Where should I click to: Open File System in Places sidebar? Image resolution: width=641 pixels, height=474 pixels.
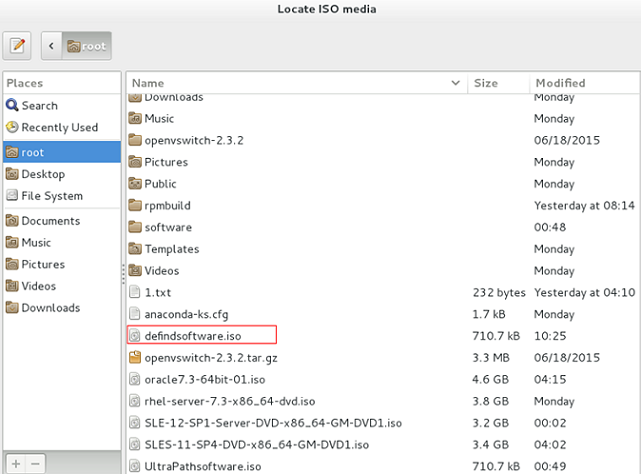coord(51,196)
